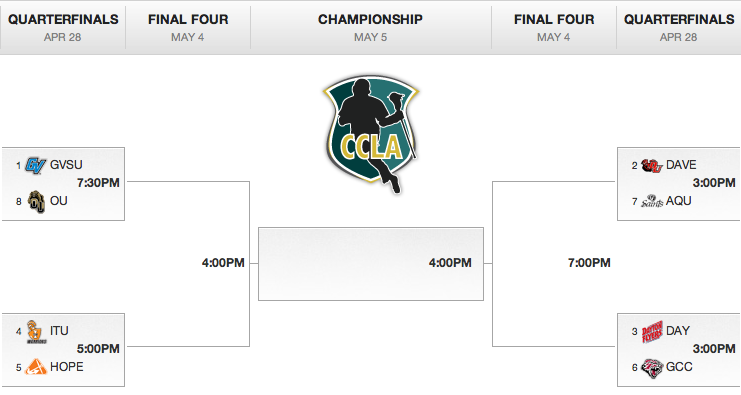Click the GCC tiger logo icon

pos(652,368)
